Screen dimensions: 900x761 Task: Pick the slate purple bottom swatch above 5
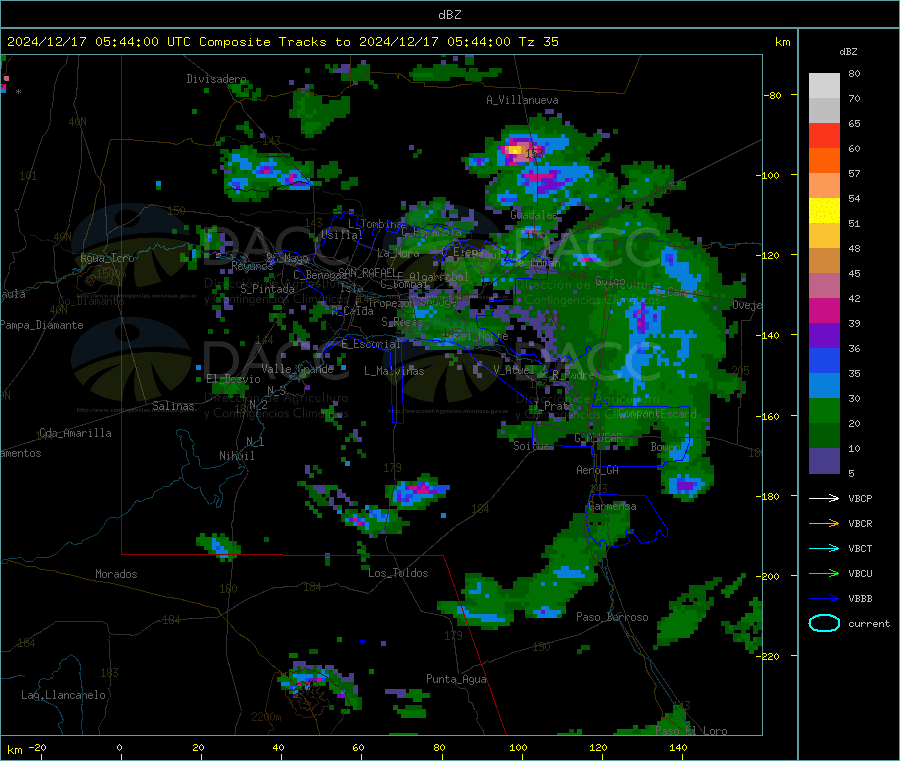coord(824,461)
